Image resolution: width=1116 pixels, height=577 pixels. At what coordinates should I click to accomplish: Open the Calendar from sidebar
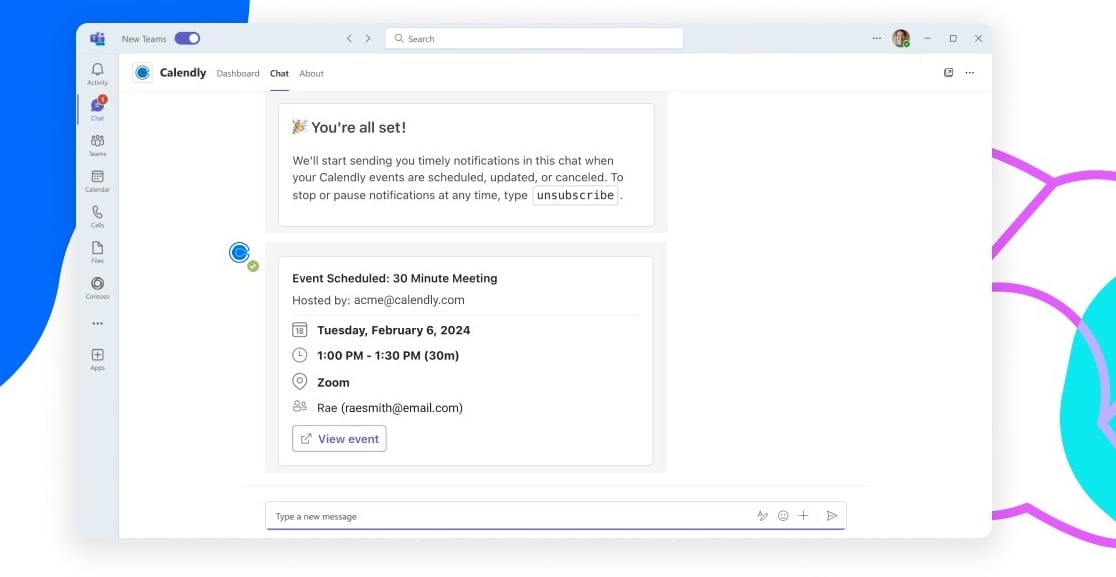98,181
